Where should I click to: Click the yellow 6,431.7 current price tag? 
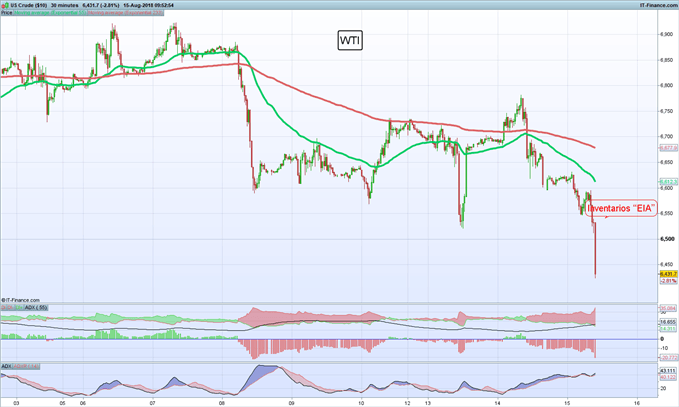click(668, 274)
